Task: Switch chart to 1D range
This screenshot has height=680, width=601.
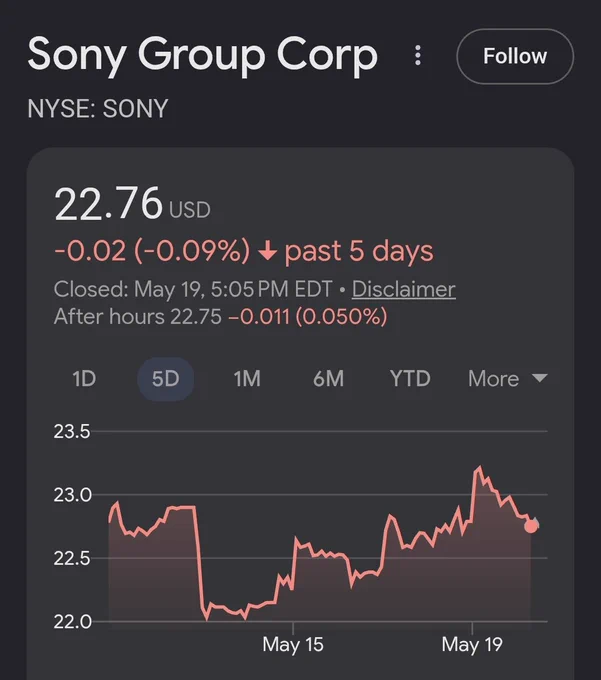Action: tap(84, 379)
